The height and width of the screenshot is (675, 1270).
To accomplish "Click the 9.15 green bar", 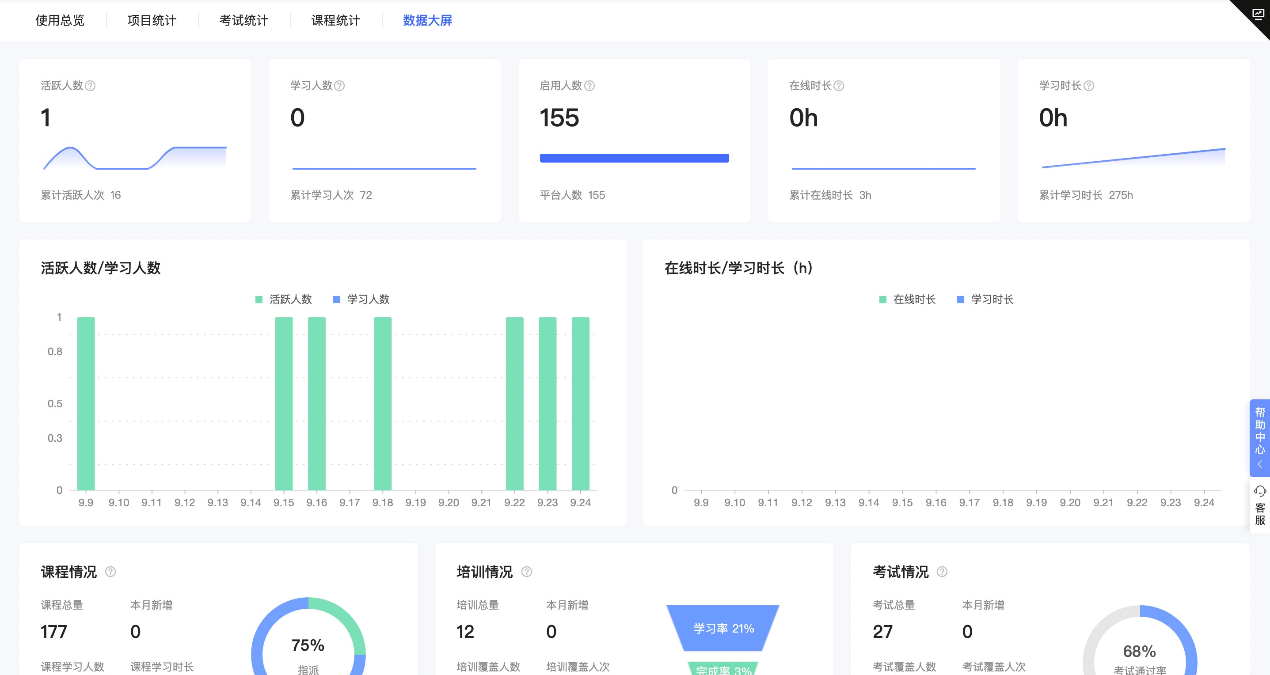I will [x=284, y=403].
